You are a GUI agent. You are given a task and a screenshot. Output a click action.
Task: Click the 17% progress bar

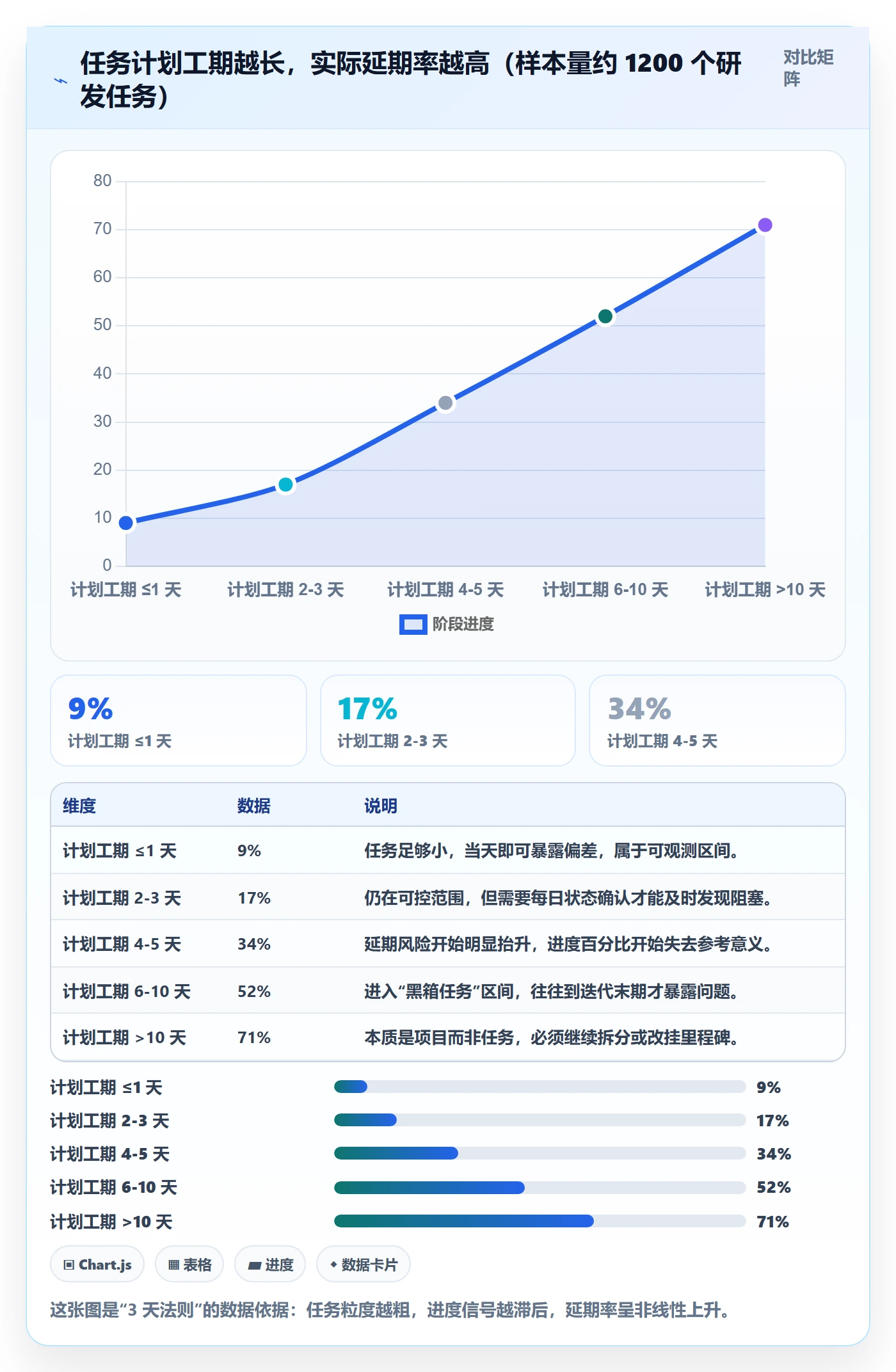coord(540,1120)
